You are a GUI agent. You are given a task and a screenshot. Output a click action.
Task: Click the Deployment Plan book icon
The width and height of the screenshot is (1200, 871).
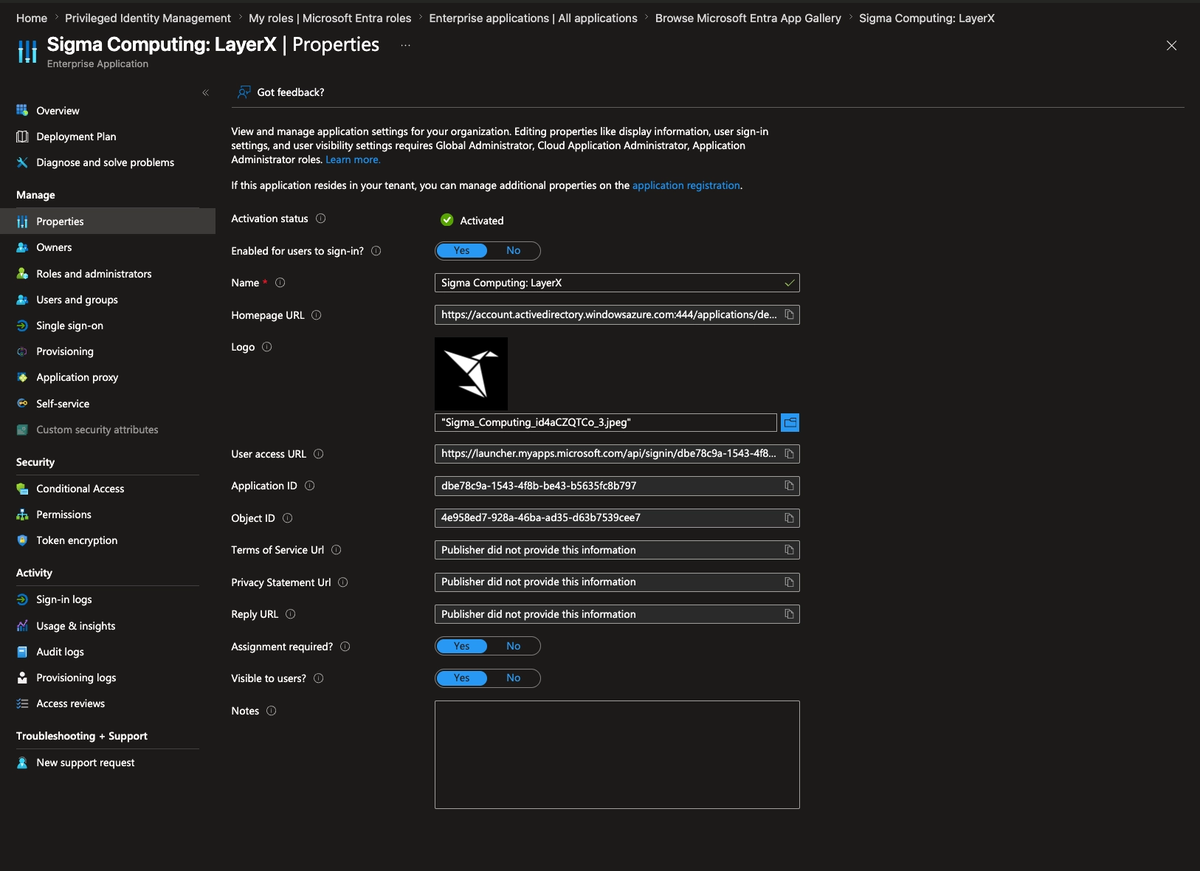(22, 136)
